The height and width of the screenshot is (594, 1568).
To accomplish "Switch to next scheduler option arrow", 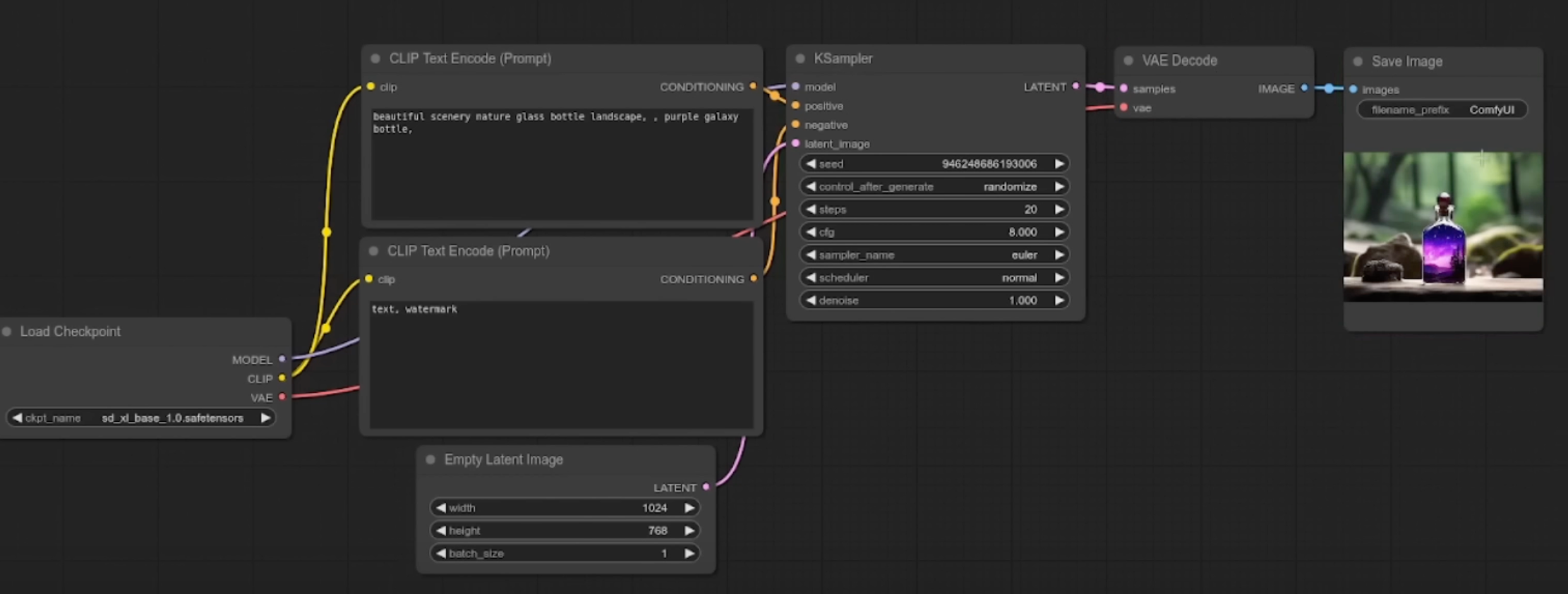I will [1059, 278].
